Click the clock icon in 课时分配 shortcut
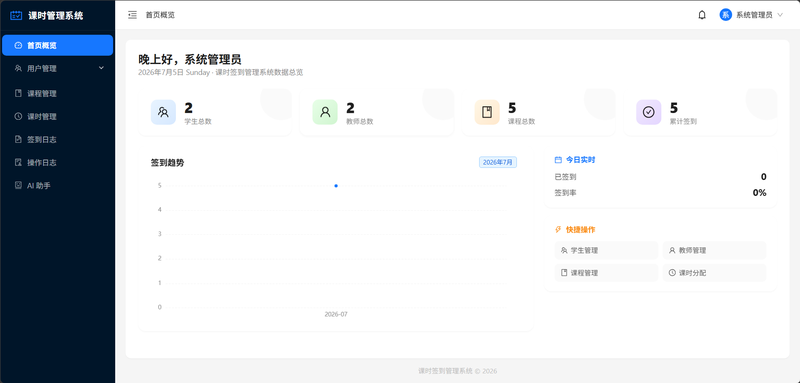Image resolution: width=800 pixels, height=383 pixels. pos(672,273)
